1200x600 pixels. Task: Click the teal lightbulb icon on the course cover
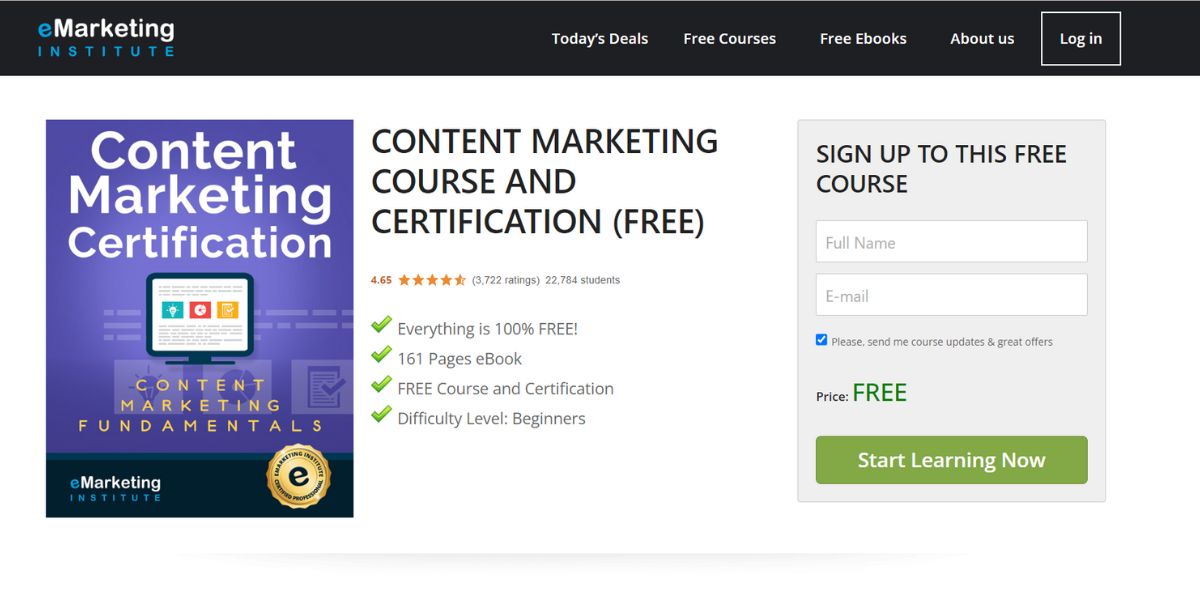(x=172, y=309)
